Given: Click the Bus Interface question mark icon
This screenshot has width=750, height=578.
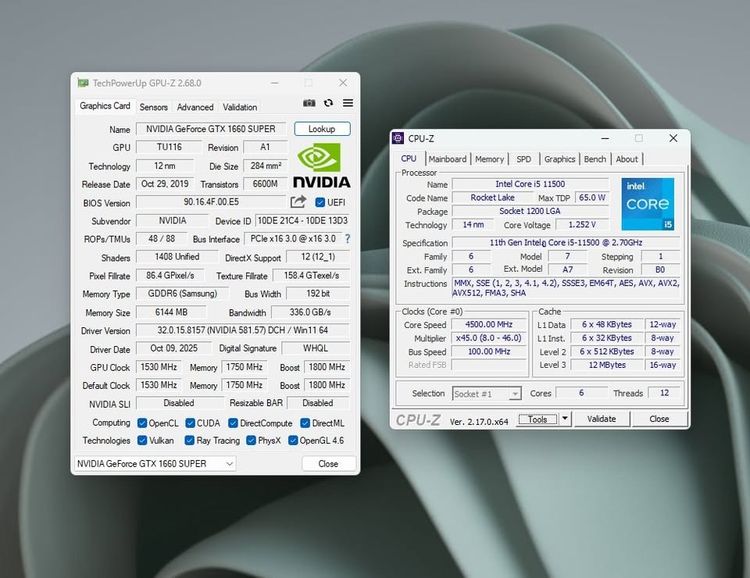Looking at the screenshot, I should tap(347, 239).
